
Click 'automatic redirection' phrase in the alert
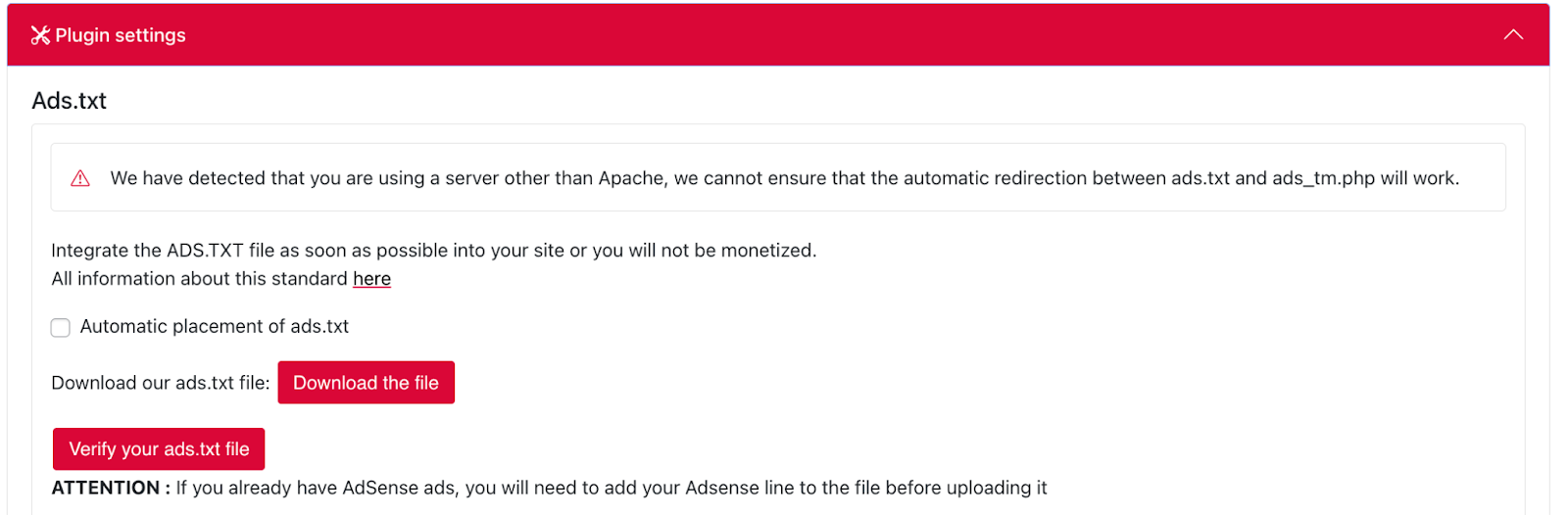993,178
